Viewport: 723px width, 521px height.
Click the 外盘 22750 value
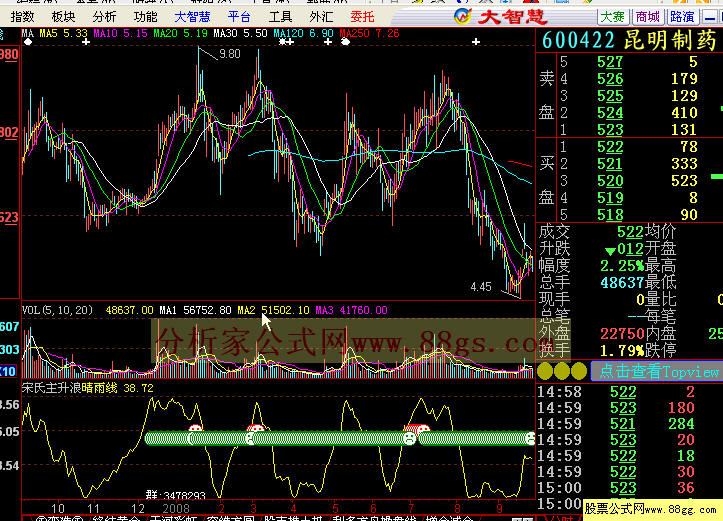pyautogui.click(x=622, y=333)
